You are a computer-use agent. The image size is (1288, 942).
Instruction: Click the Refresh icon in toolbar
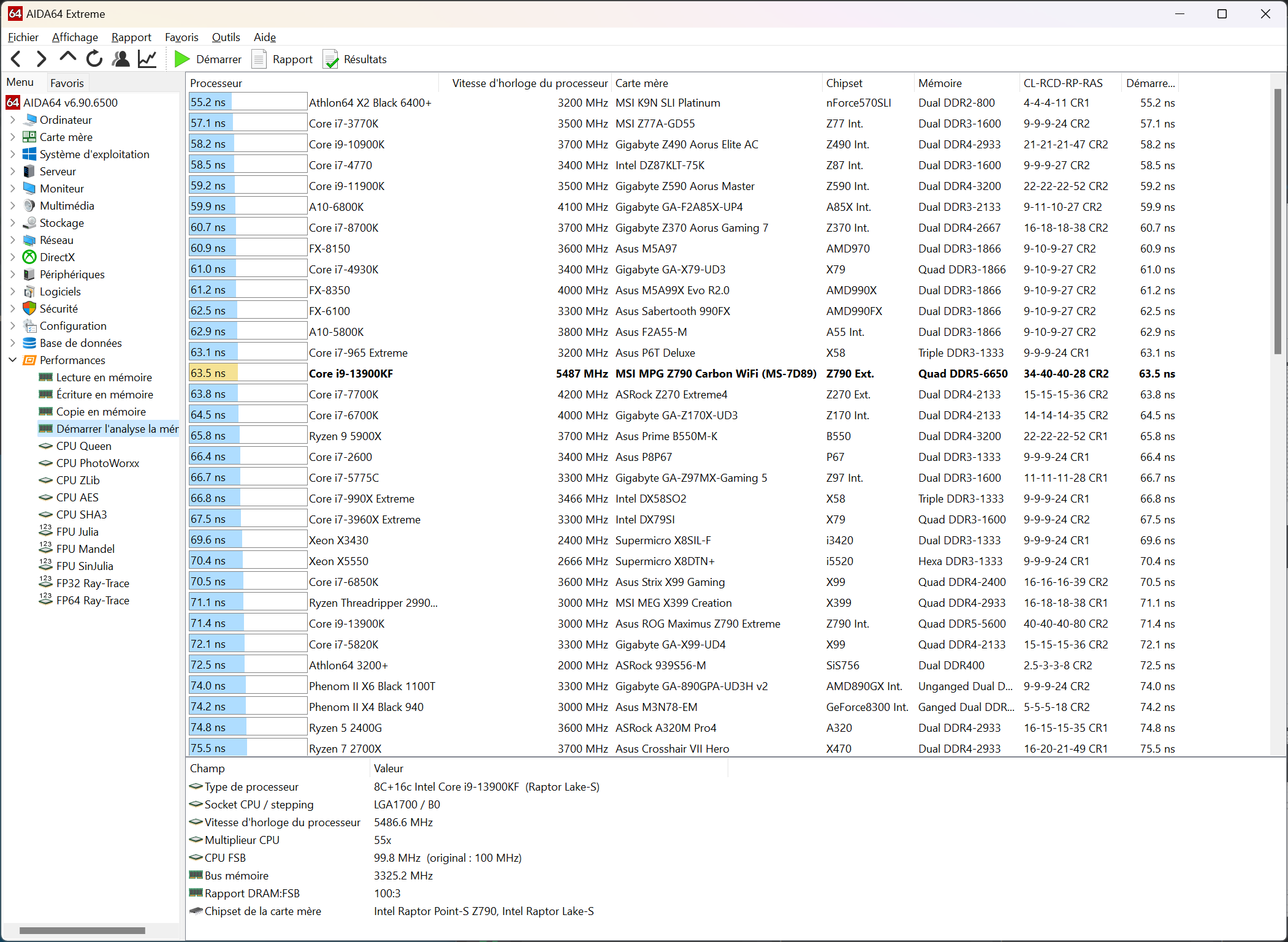click(x=94, y=59)
